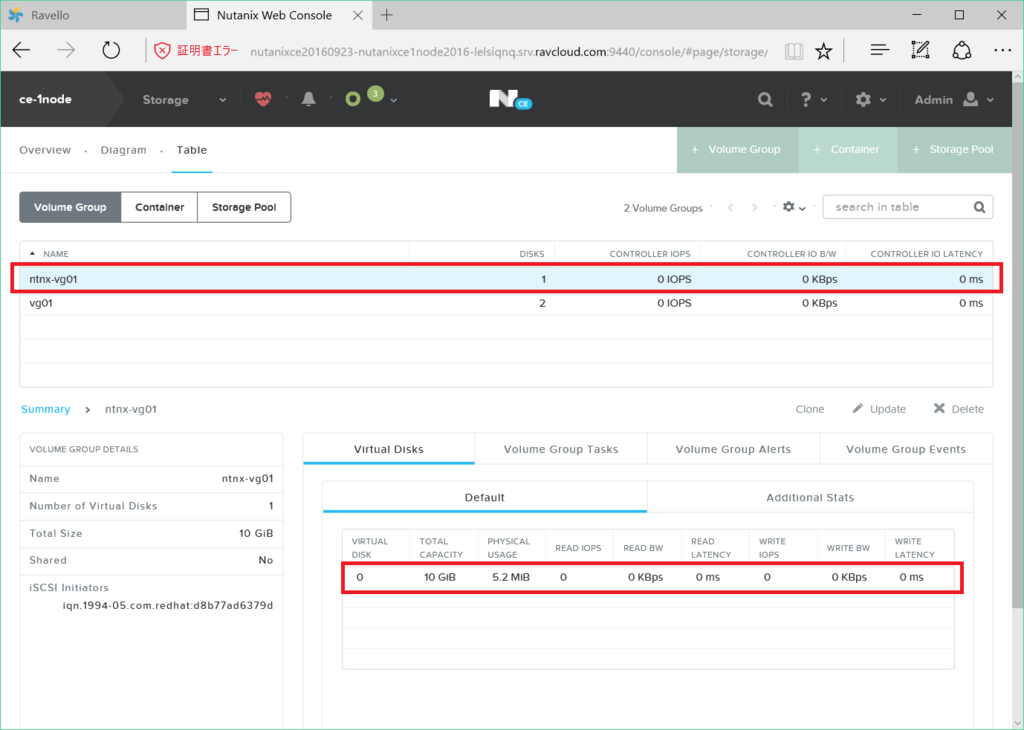Click the ce-1node cluster name
Image resolution: width=1024 pixels, height=730 pixels.
tap(45, 99)
